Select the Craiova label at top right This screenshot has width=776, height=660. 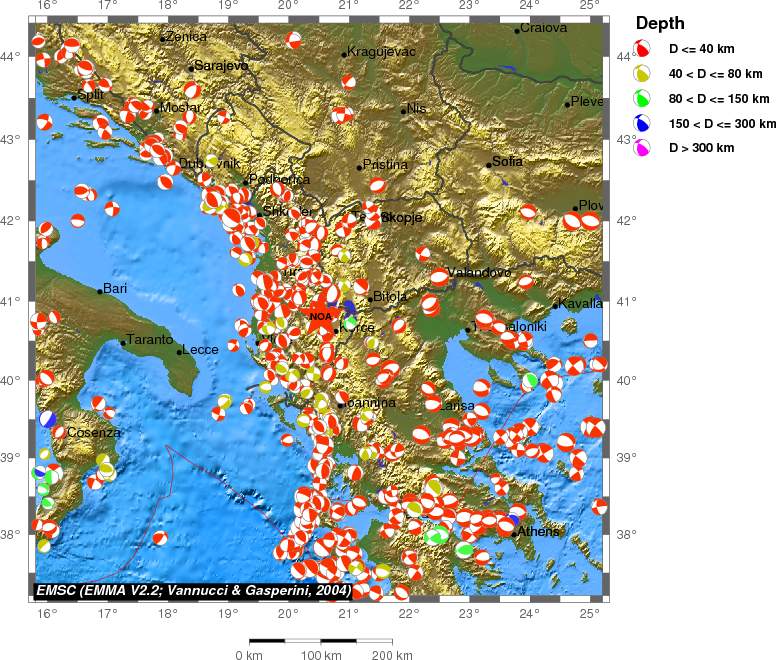[545, 28]
